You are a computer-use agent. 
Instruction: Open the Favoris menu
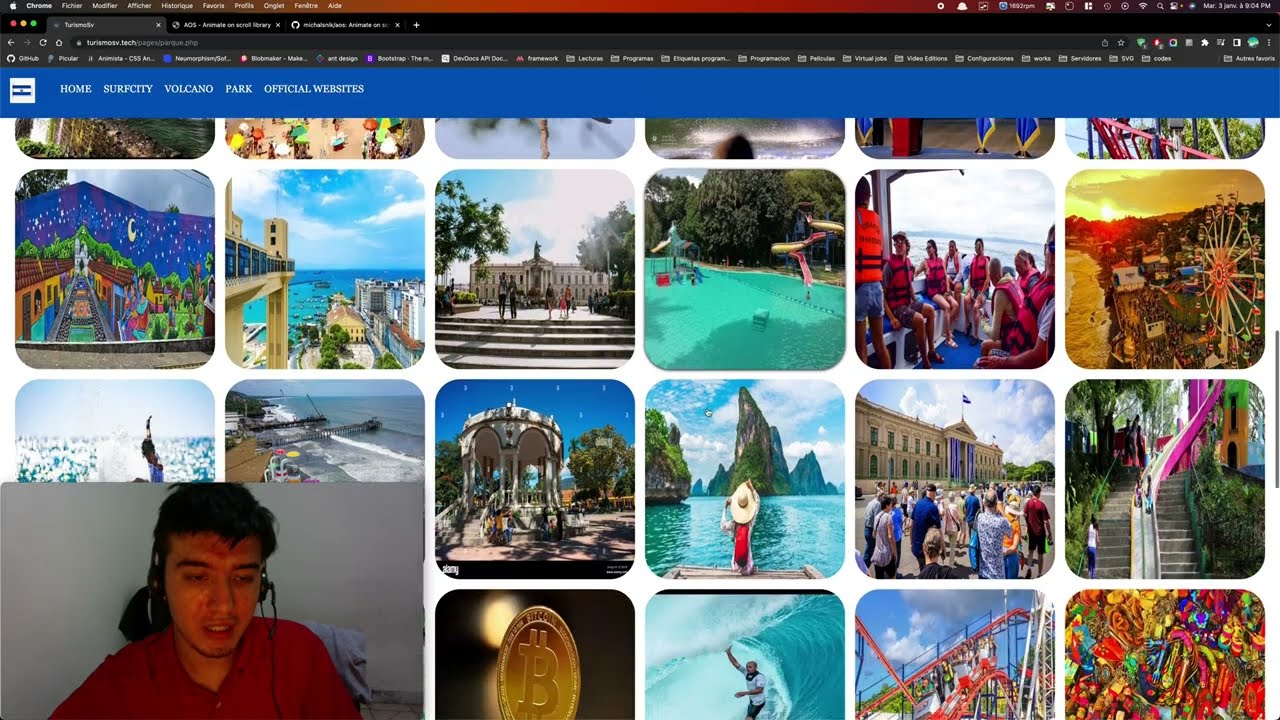(x=214, y=6)
